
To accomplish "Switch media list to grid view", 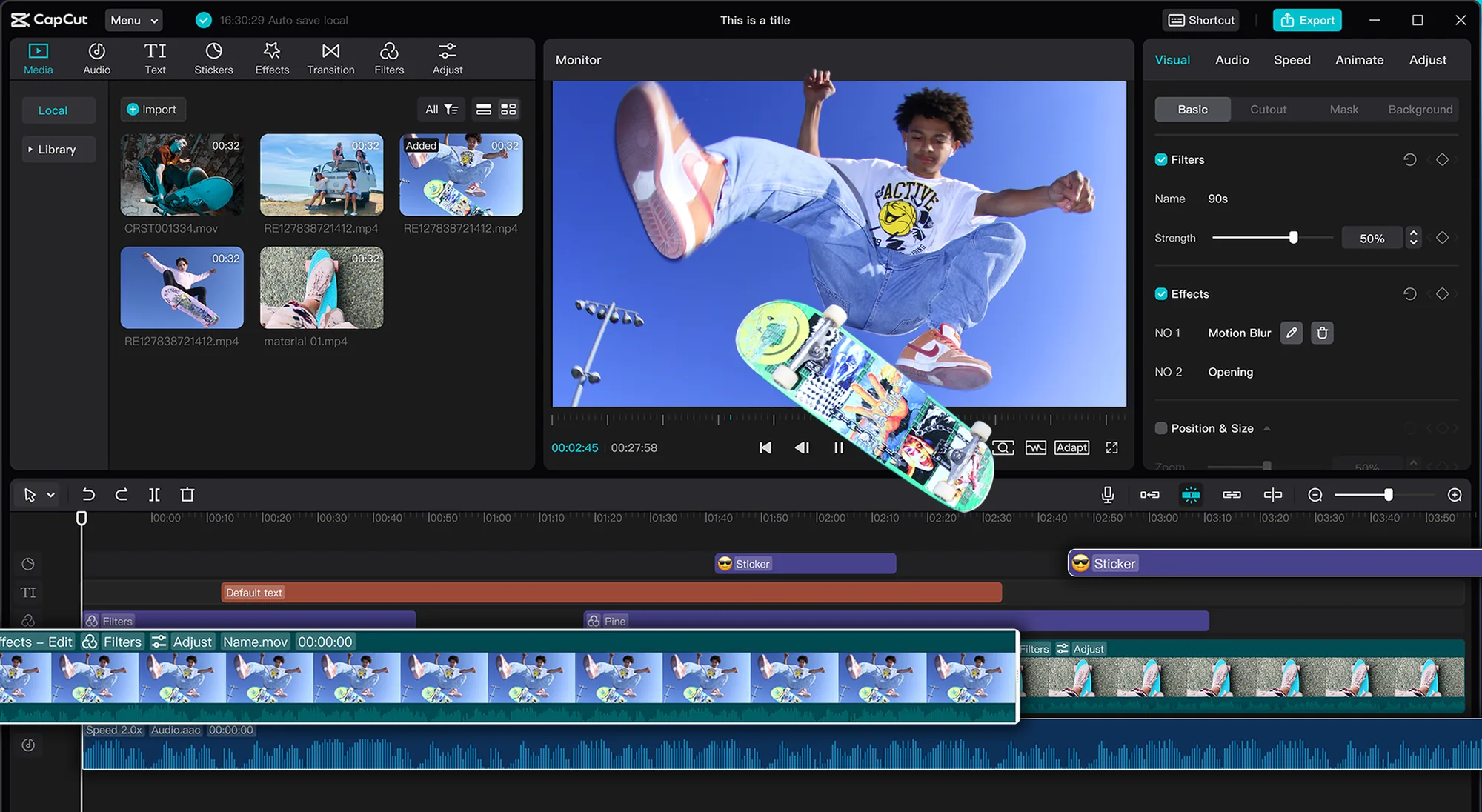I will tap(508, 110).
